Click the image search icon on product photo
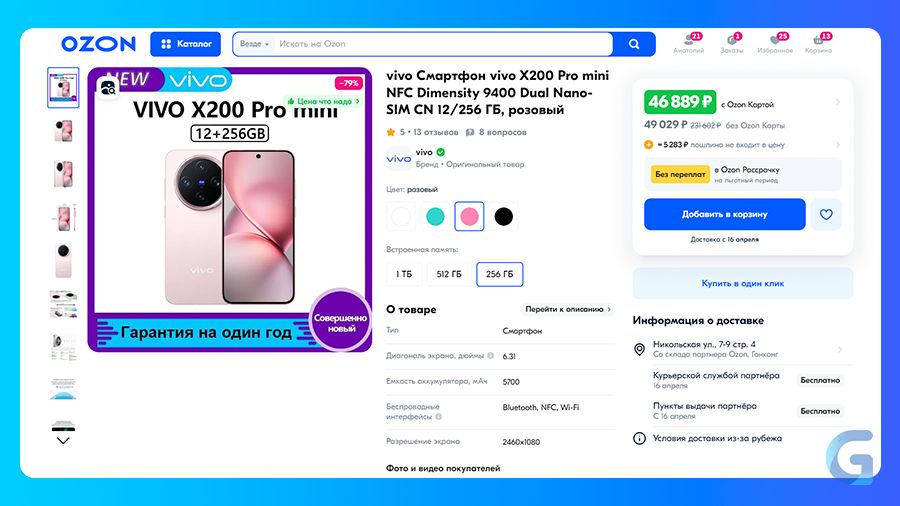 108,88
